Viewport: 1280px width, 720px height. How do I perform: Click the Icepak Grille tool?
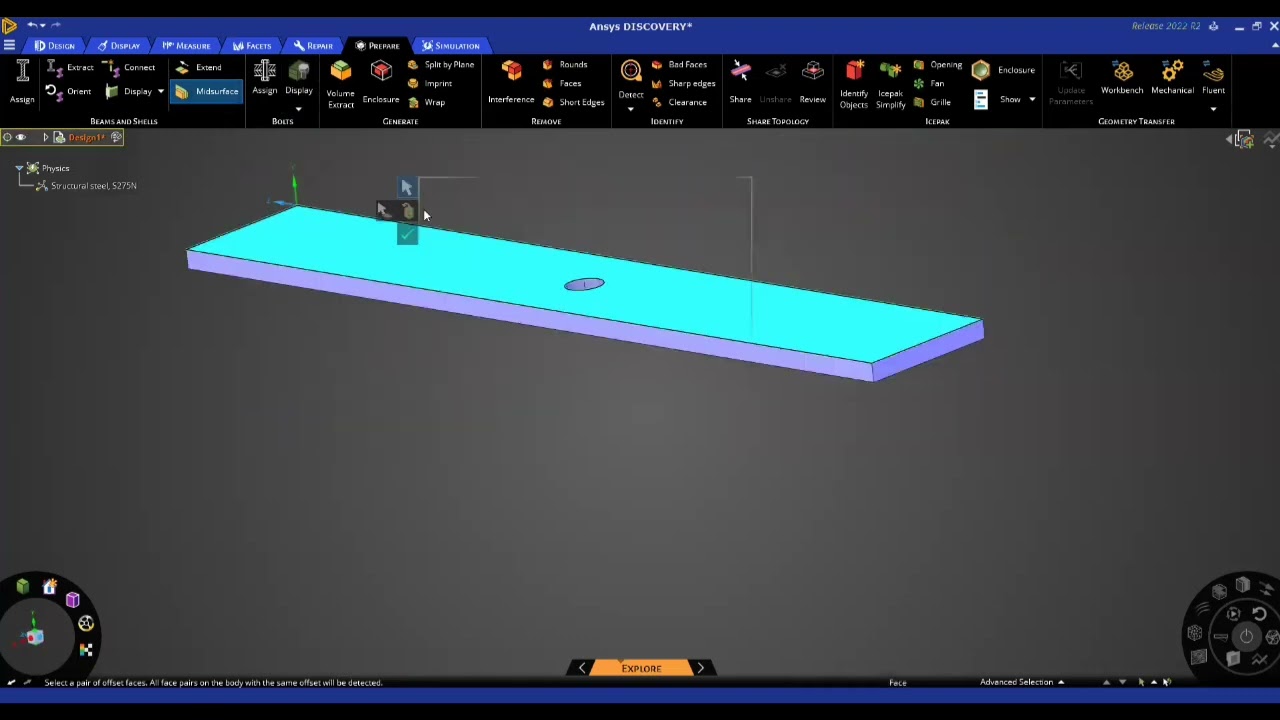[x=932, y=103]
